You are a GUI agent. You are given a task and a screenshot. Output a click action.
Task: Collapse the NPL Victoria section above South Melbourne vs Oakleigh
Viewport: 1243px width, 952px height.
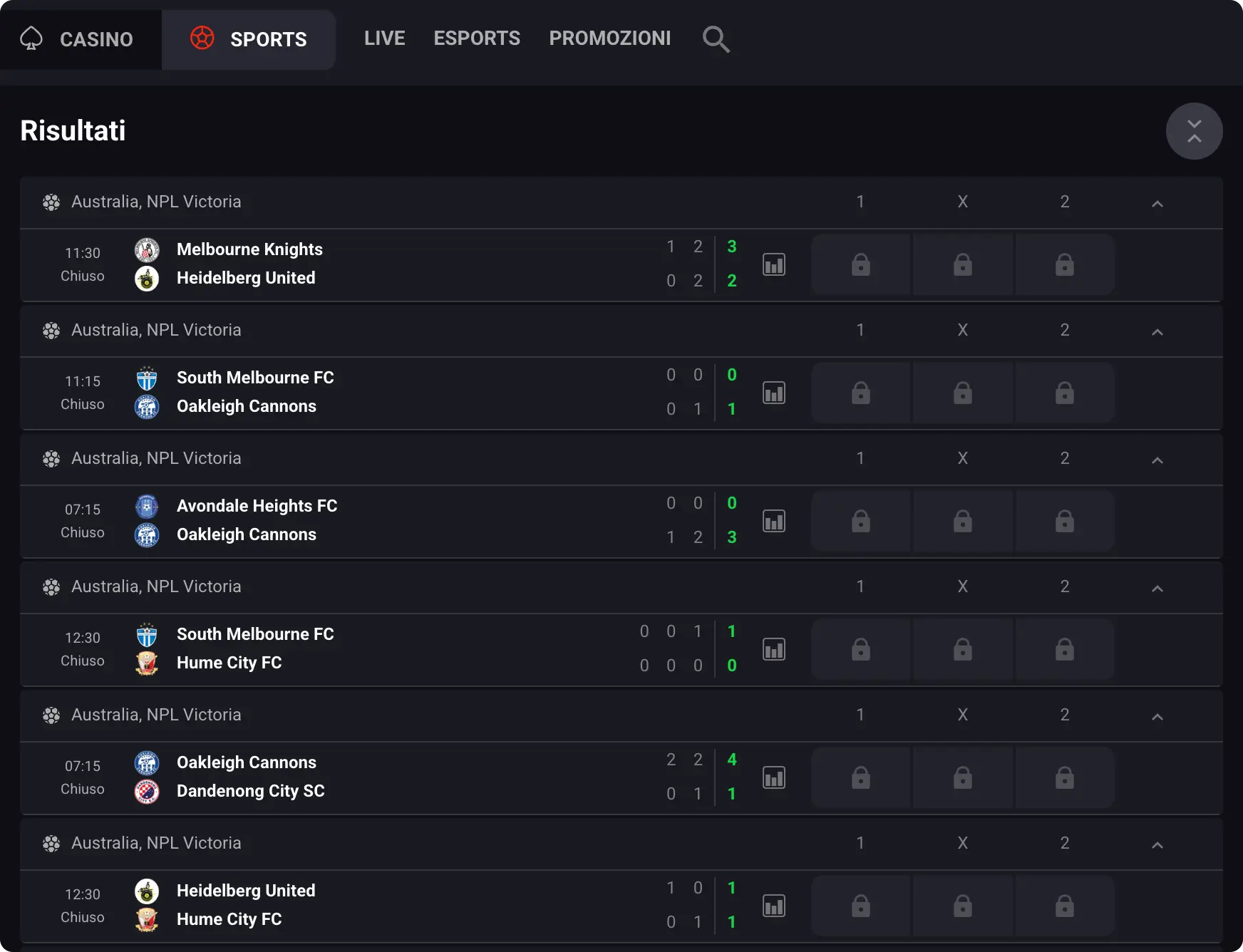[1157, 332]
